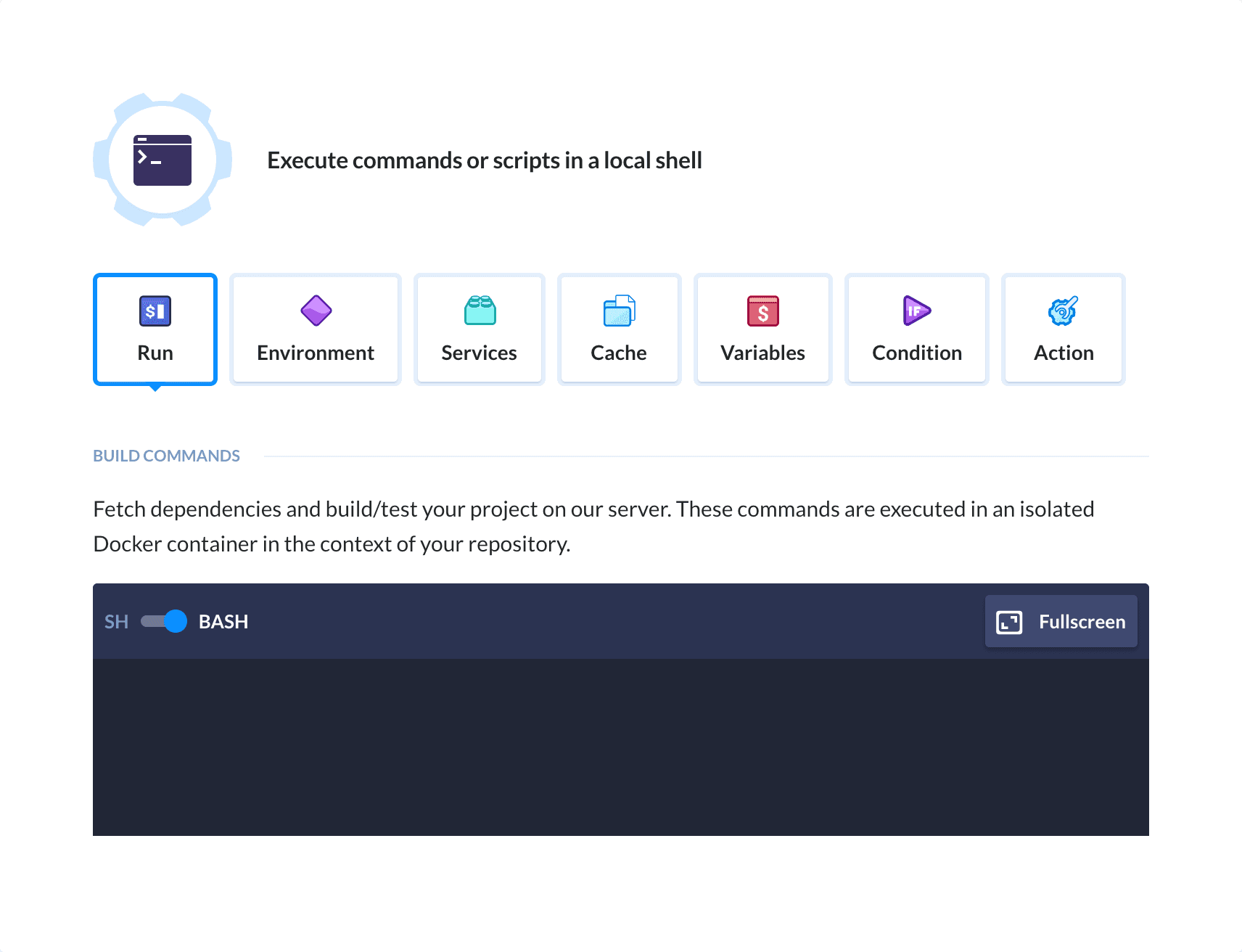Viewport: 1242px width, 952px height.
Task: Click the large terminal gear logo
Action: click(x=163, y=160)
